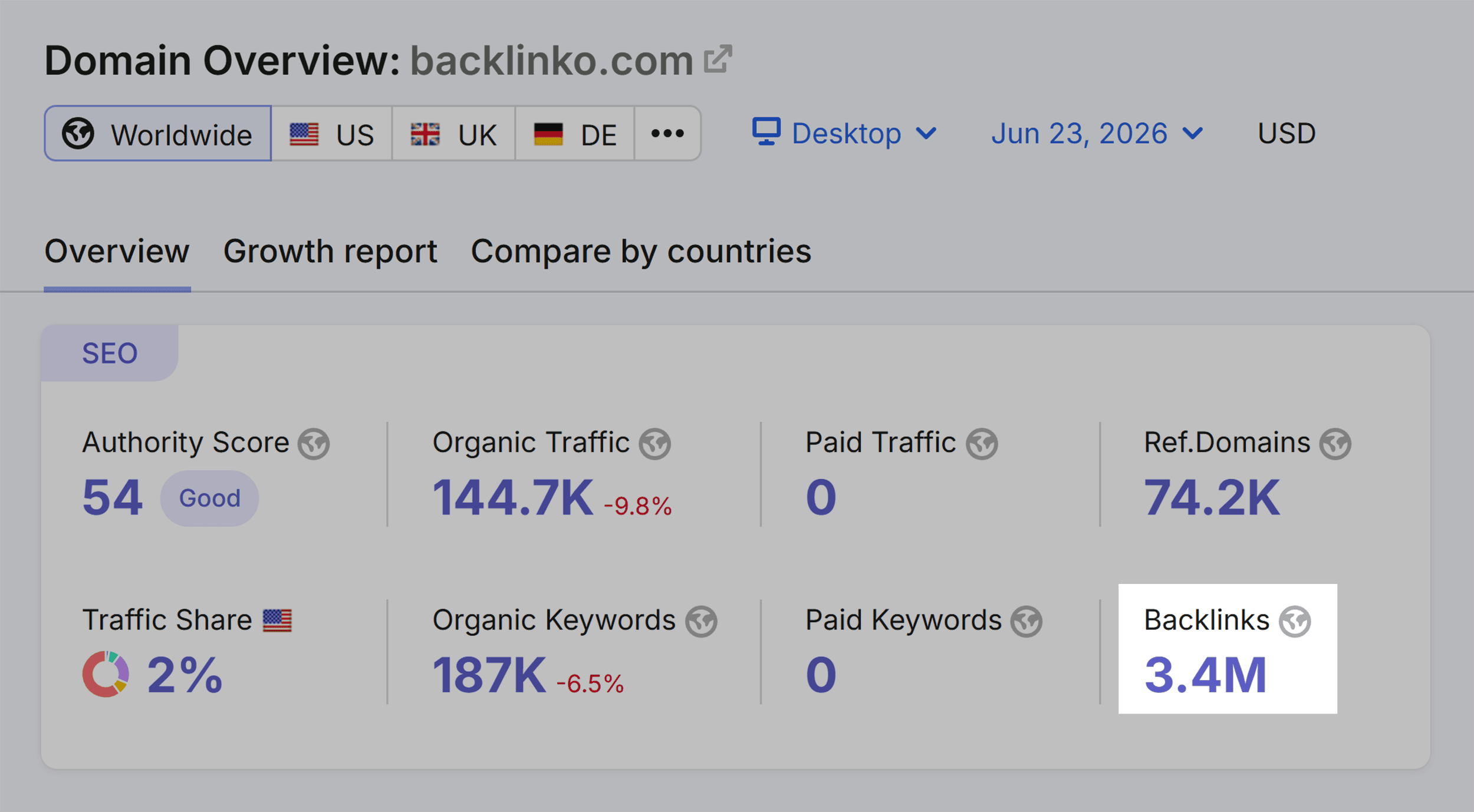Viewport: 1474px width, 812px height.
Task: Click the Paid Keywords label
Action: 903,620
